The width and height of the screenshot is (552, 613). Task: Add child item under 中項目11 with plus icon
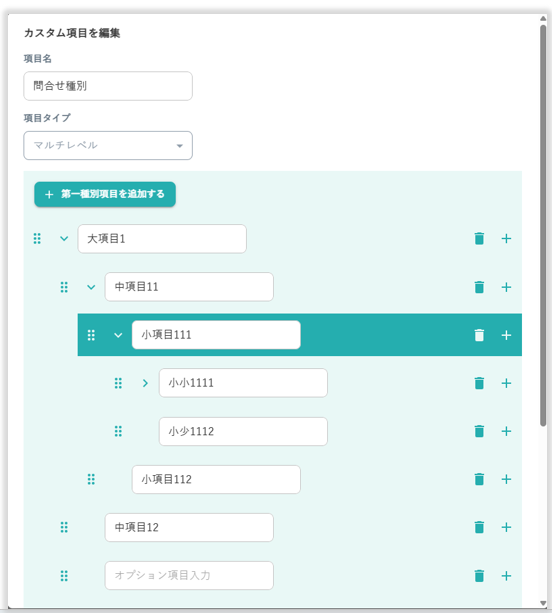click(506, 287)
